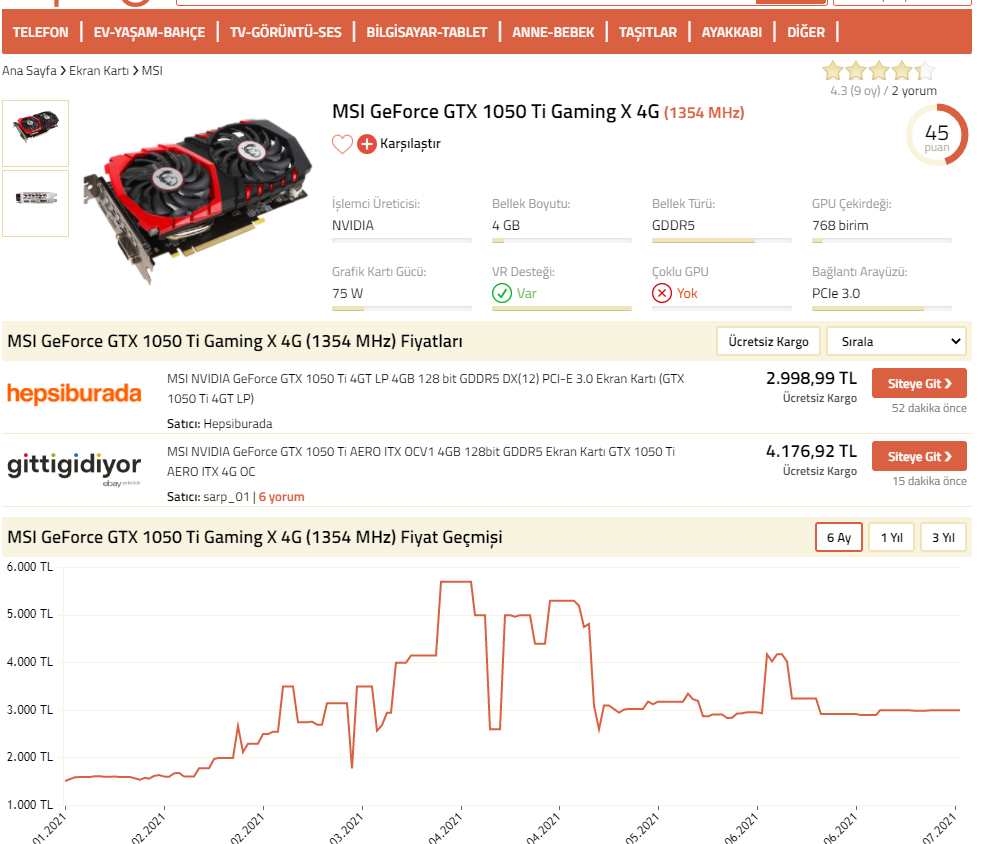Click the 15 dakika önce timestamp
Image resolution: width=985 pixels, height=844 pixels.
[x=930, y=481]
